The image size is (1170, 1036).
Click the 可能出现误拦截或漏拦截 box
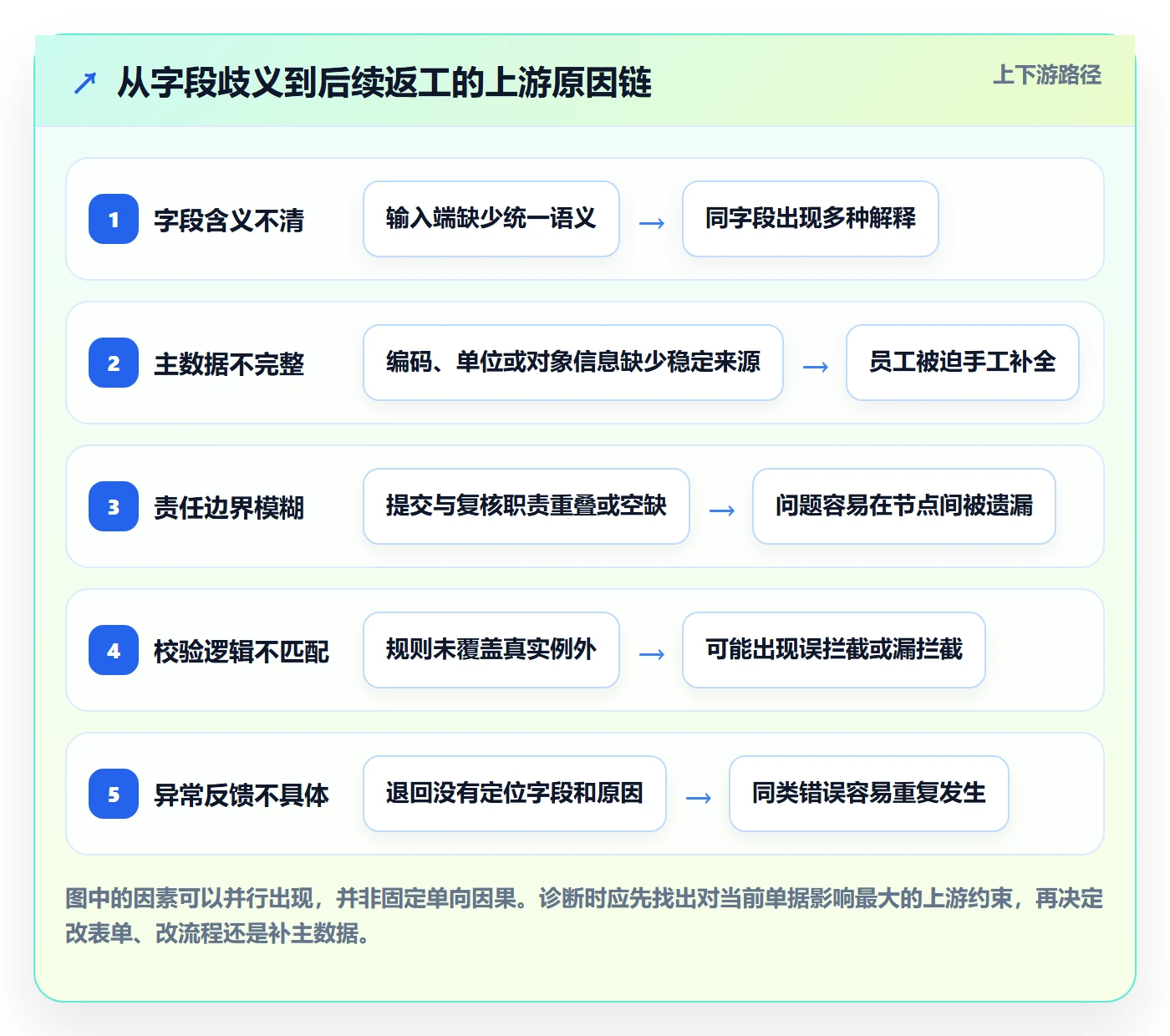point(834,650)
